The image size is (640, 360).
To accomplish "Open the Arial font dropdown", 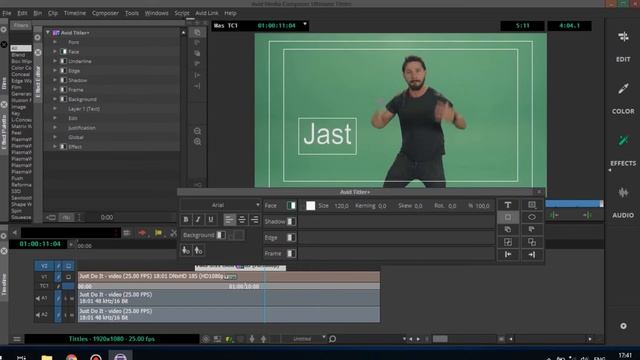I will [220, 205].
